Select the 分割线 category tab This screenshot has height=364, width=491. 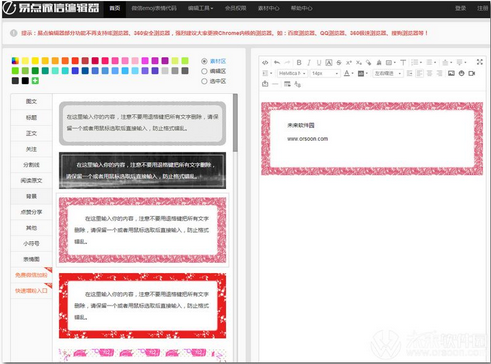(31, 165)
